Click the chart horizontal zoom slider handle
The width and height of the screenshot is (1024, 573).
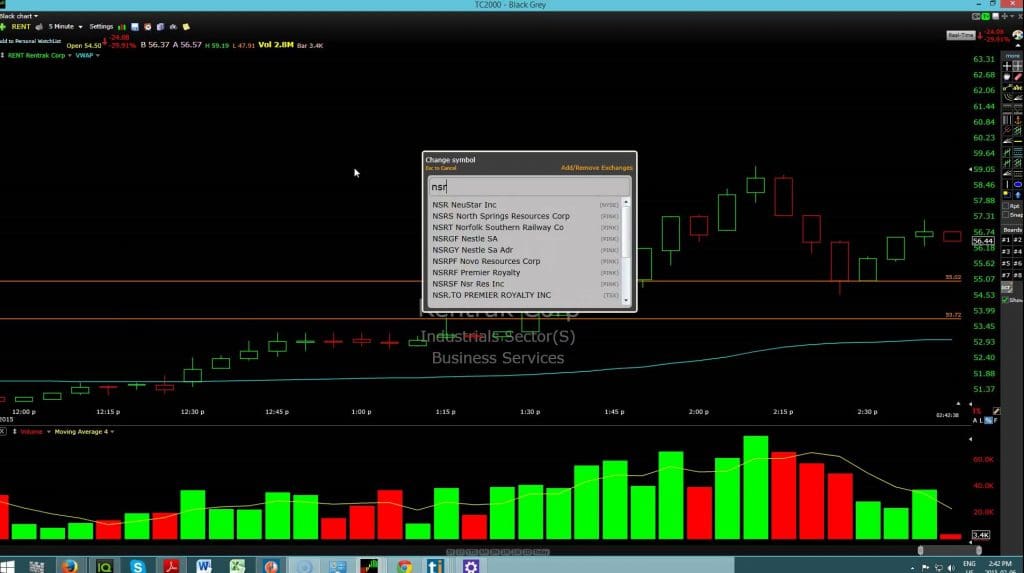(921, 551)
